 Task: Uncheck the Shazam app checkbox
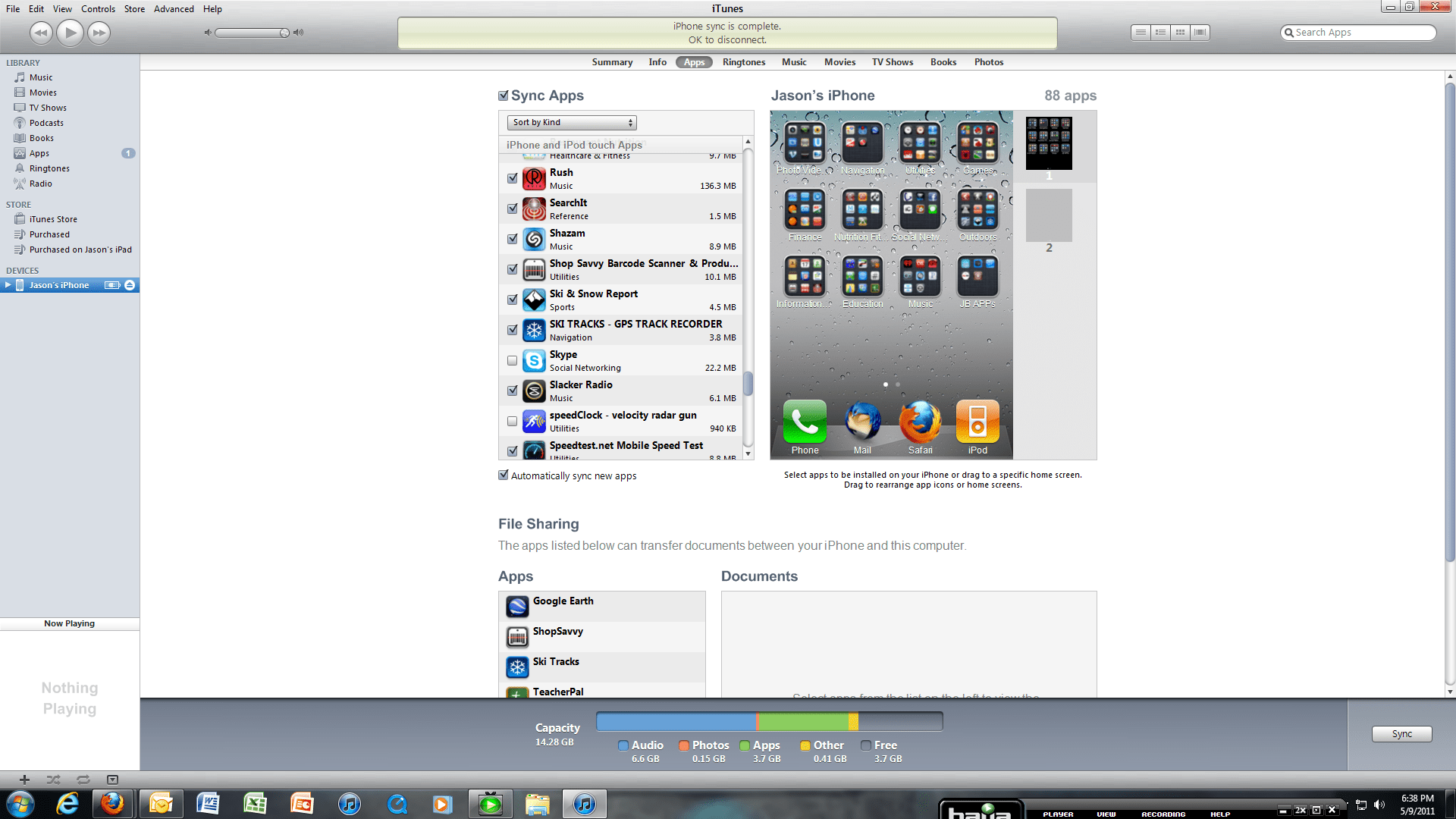point(512,239)
